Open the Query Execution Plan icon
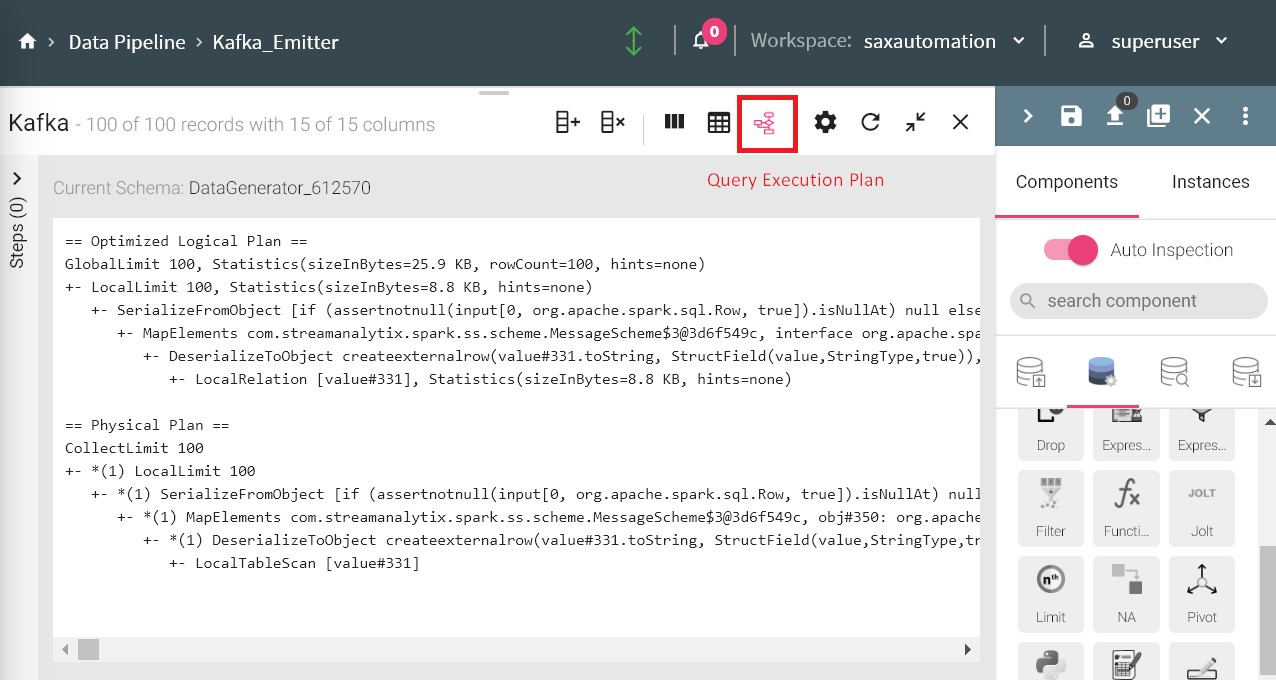The image size is (1276, 680). click(765, 123)
